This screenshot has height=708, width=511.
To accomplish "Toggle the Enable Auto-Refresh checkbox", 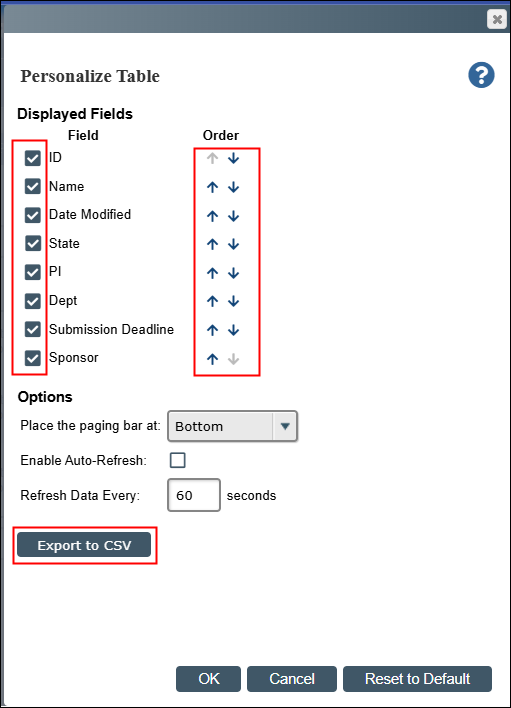I will point(177,460).
